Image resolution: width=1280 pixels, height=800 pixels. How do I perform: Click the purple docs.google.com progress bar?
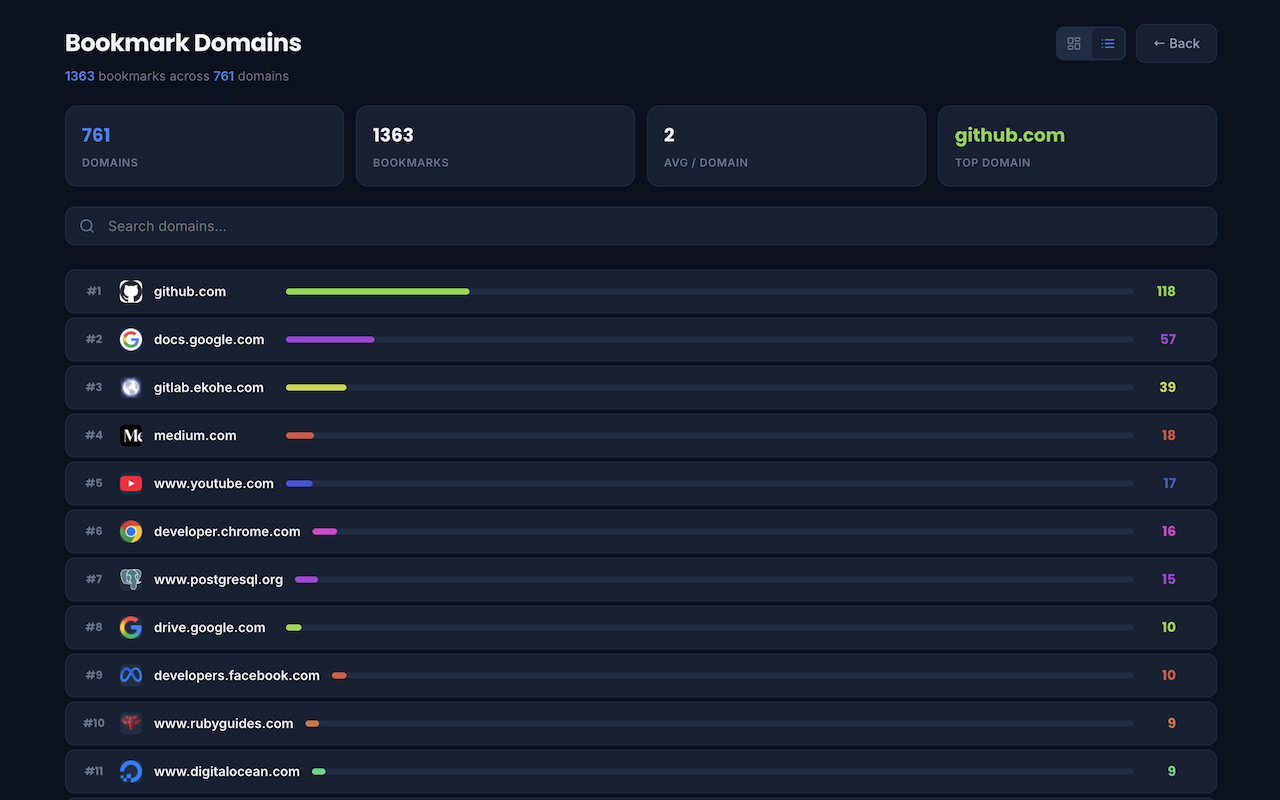pos(330,339)
